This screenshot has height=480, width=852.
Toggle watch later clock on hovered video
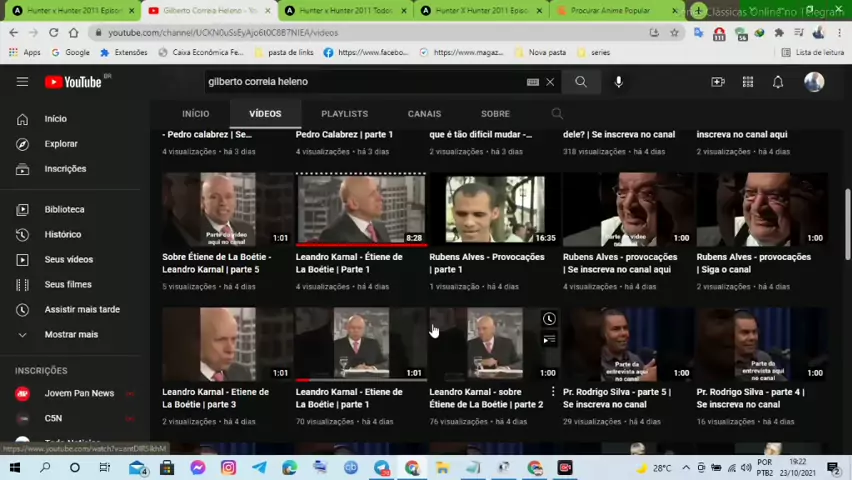[549, 319]
